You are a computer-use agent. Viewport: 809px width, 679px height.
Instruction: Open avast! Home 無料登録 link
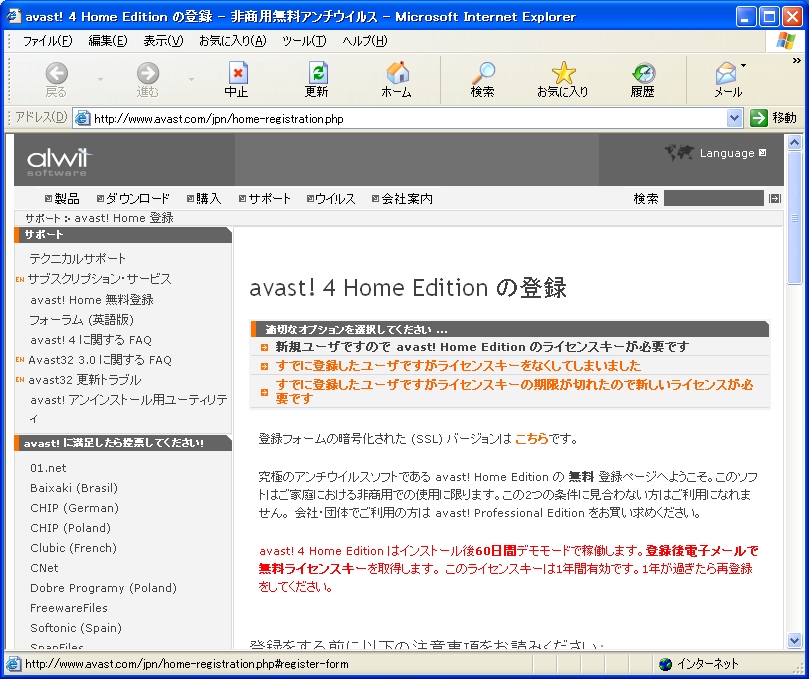click(x=92, y=300)
